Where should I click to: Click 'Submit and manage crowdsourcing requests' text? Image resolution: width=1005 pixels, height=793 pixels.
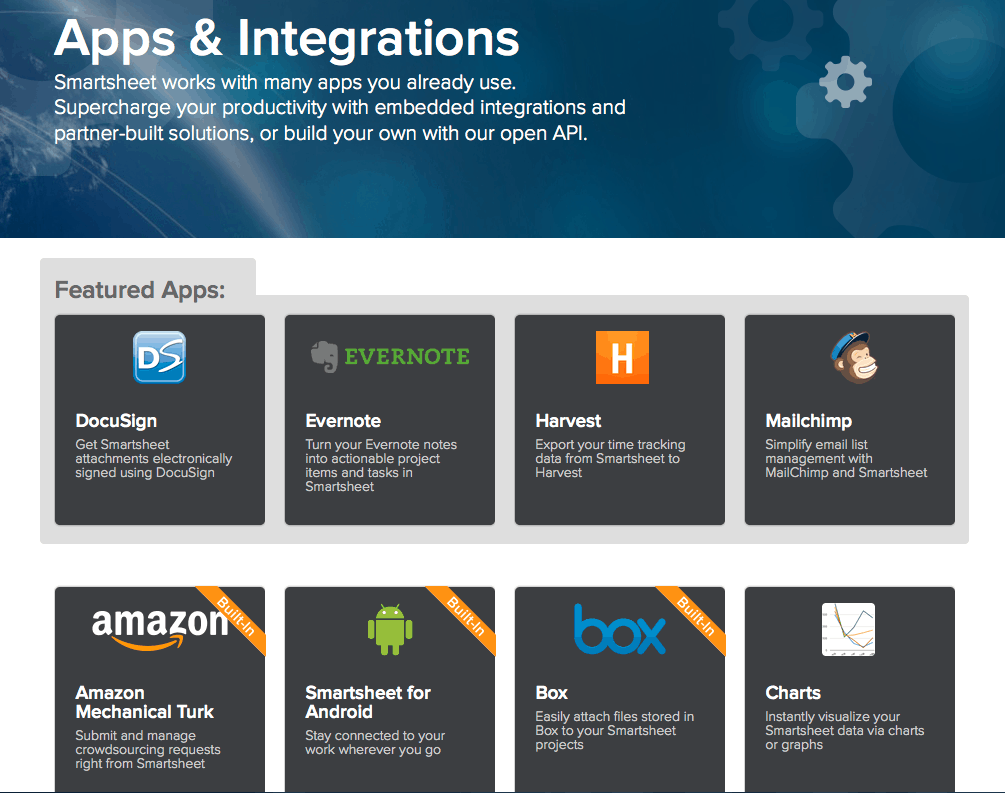[147, 749]
